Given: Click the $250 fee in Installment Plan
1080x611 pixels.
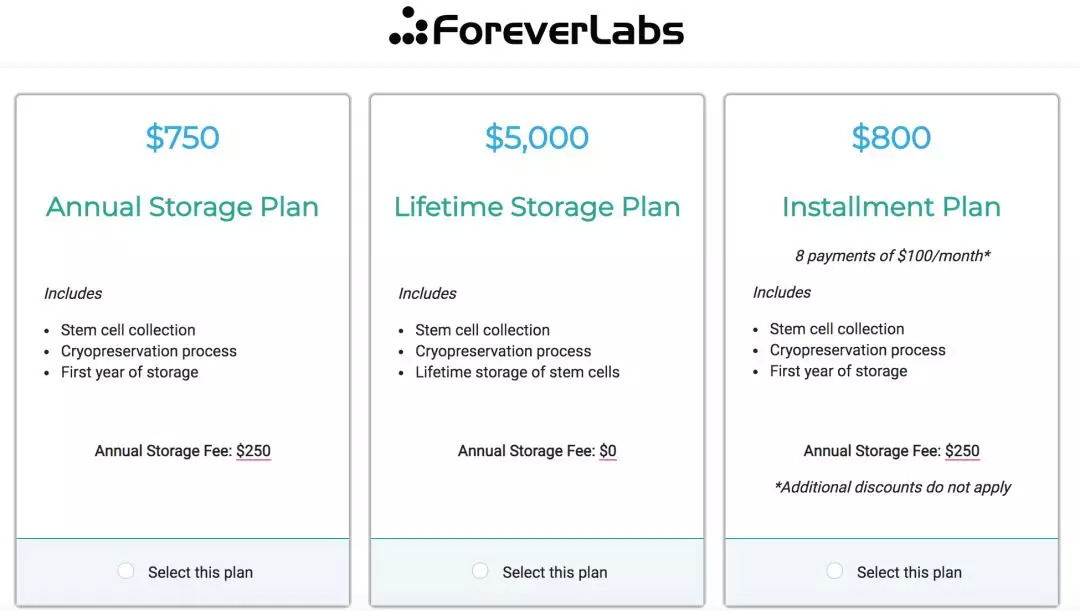Looking at the screenshot, I should pos(962,451).
